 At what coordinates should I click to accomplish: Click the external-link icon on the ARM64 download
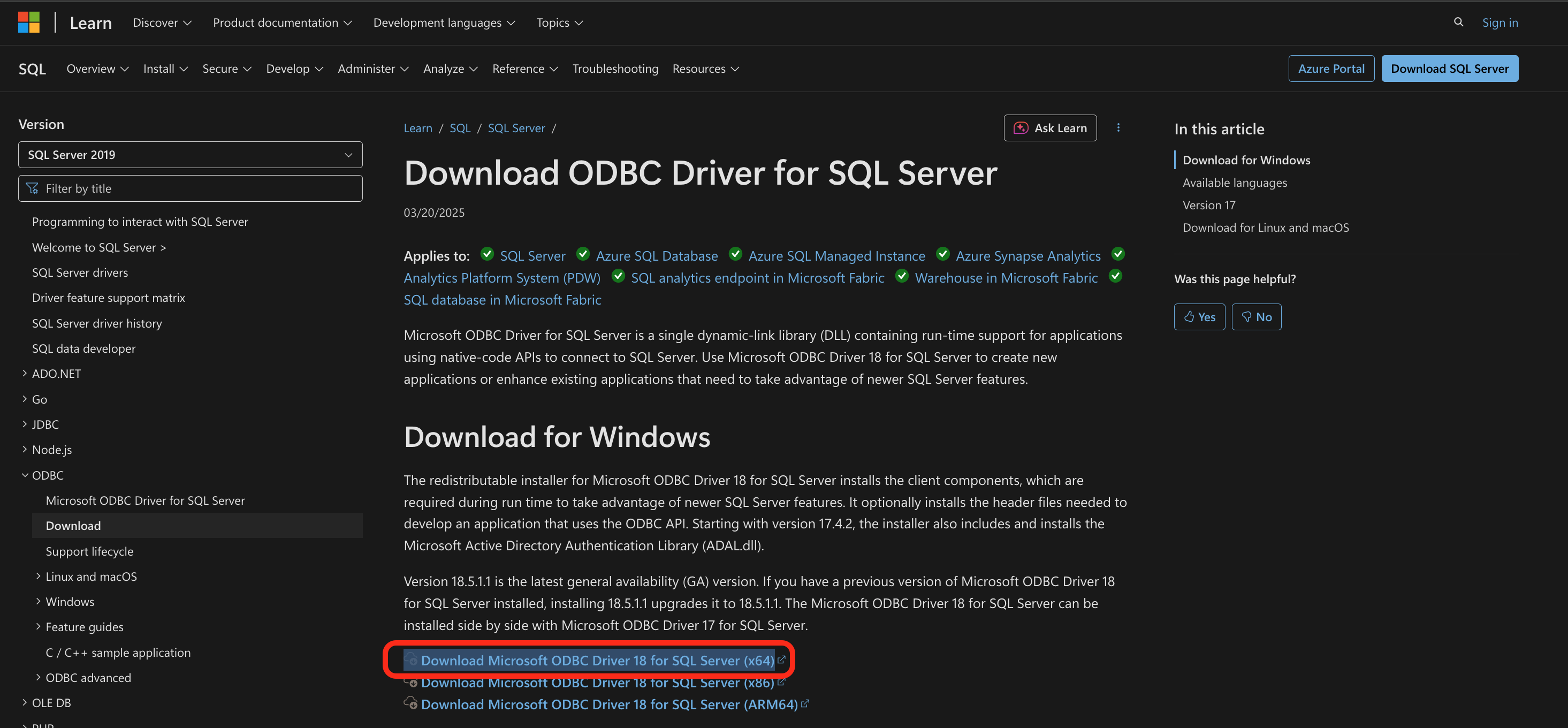(x=805, y=704)
